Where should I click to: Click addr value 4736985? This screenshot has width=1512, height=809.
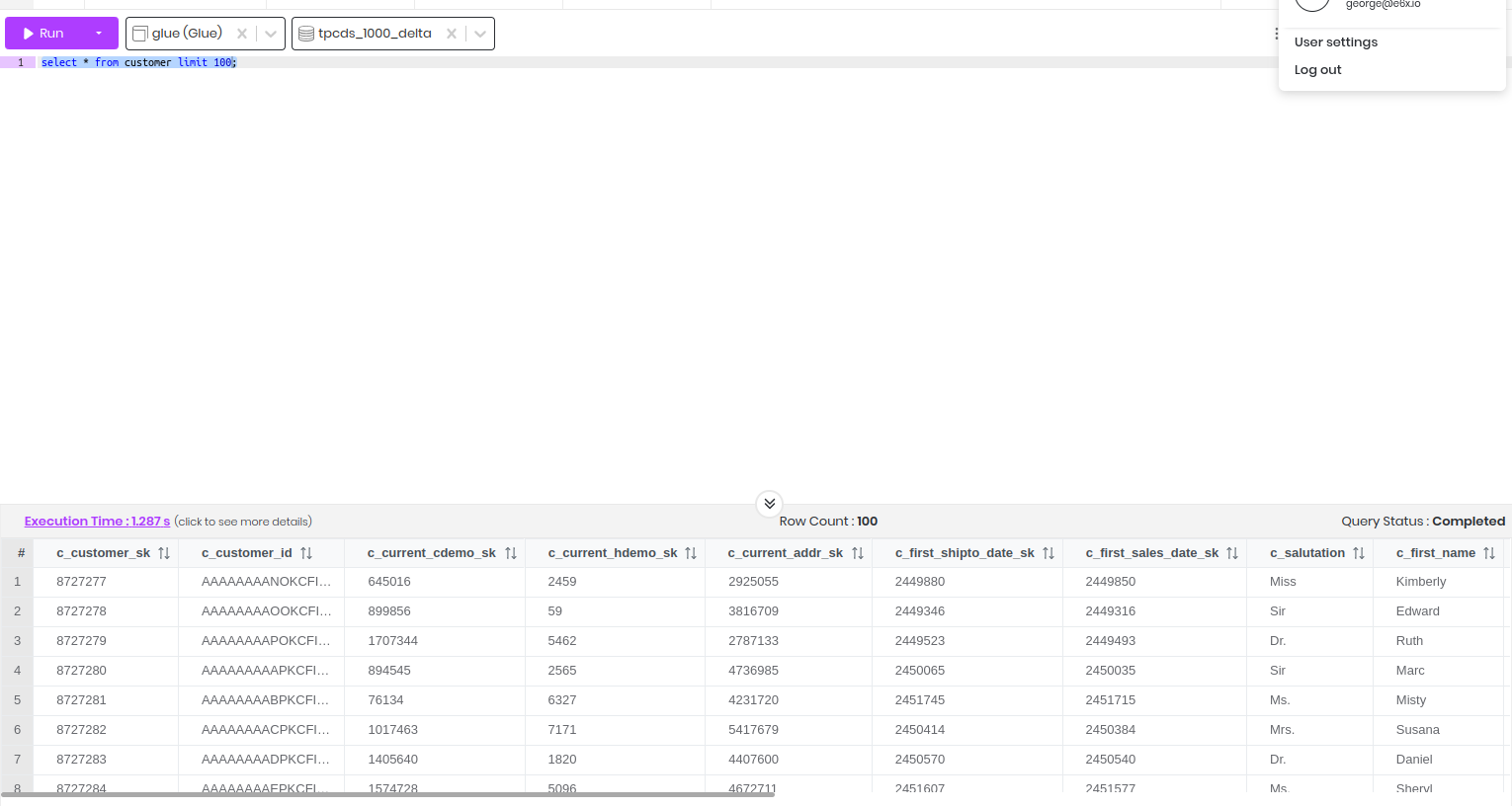tap(753, 671)
